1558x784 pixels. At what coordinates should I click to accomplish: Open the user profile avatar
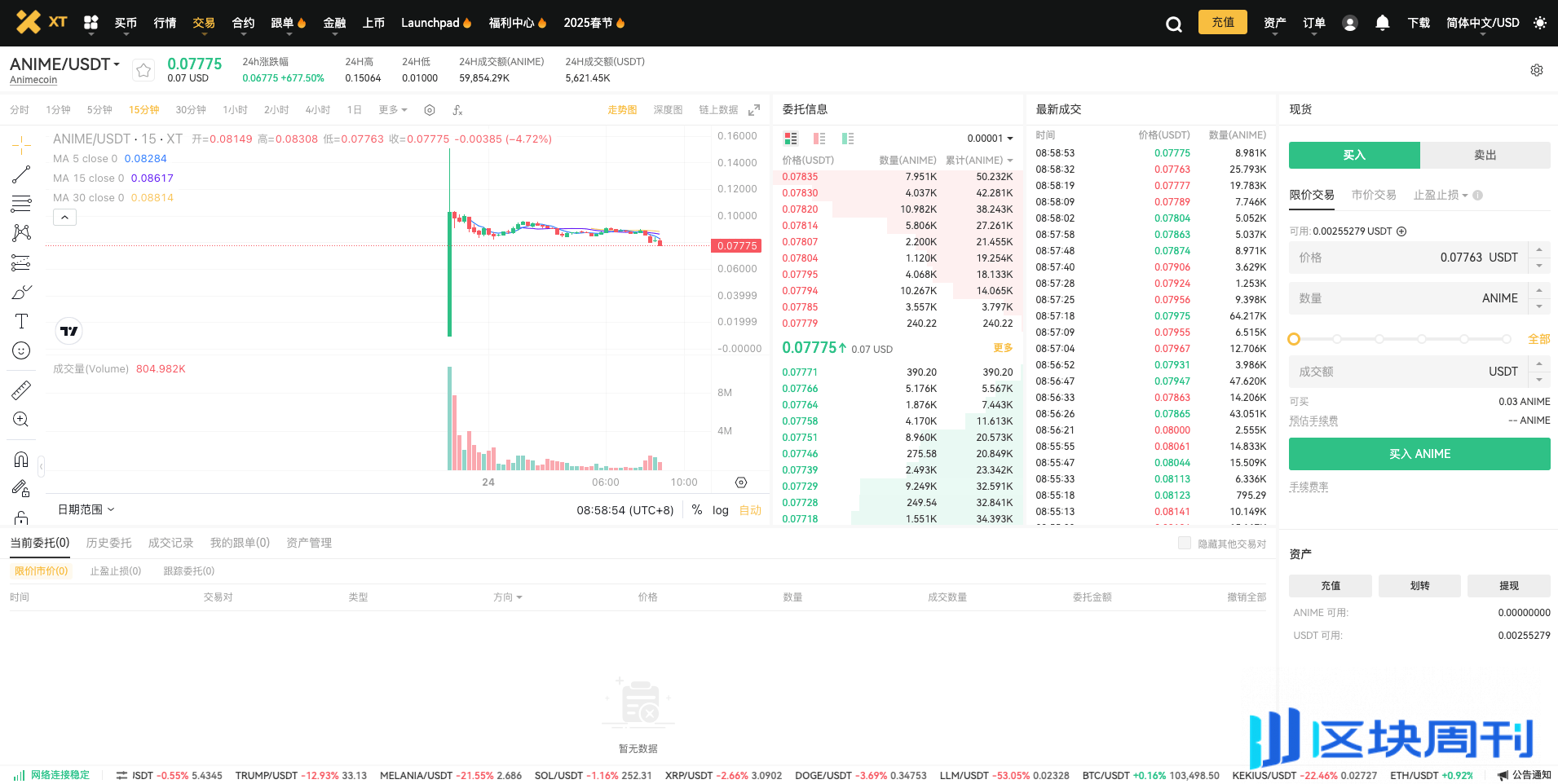click(1349, 23)
